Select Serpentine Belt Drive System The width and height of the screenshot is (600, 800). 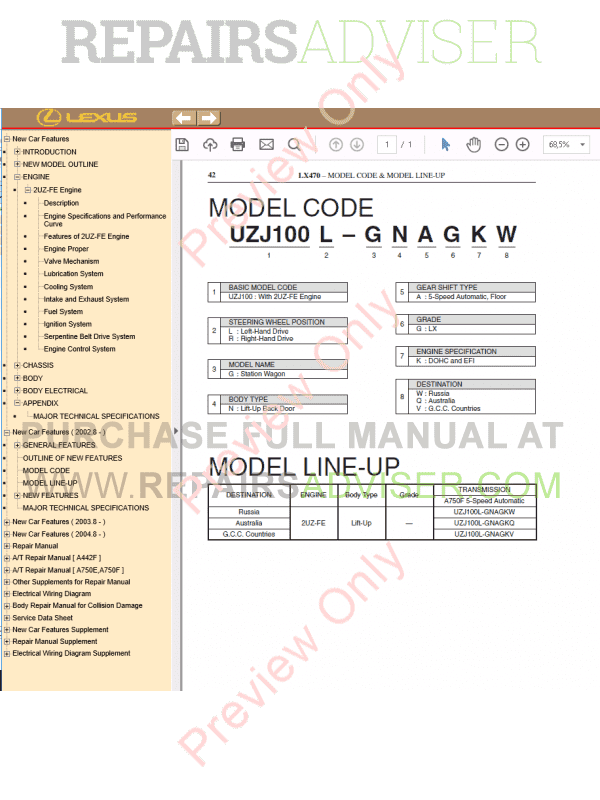(x=89, y=336)
